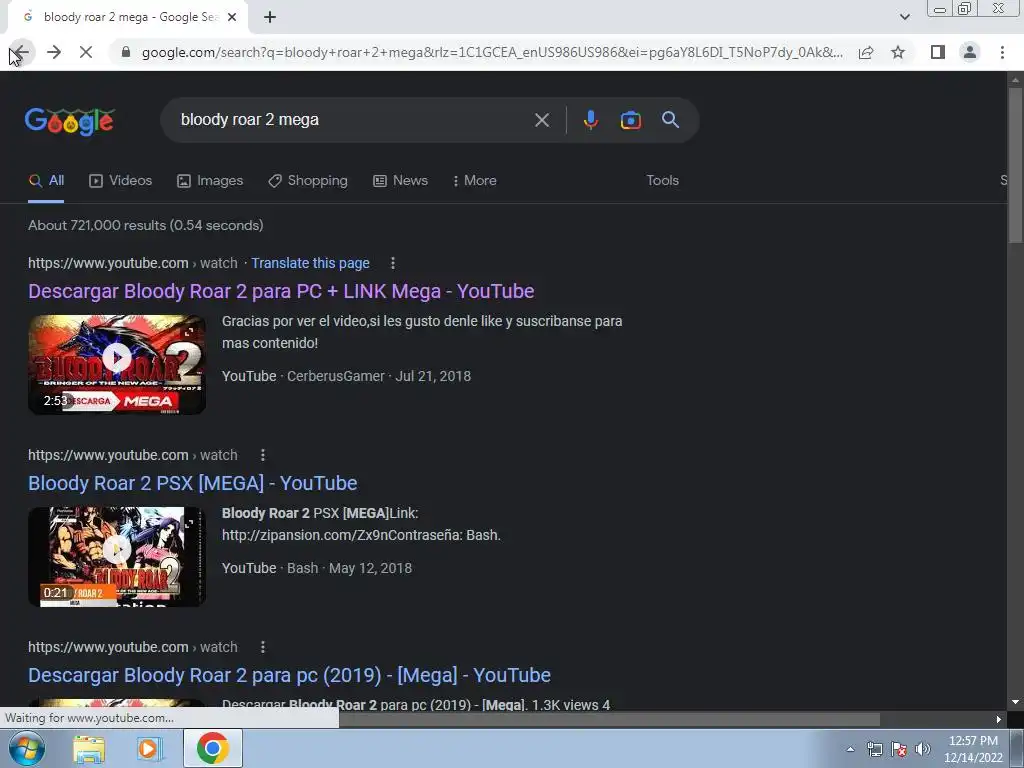Play the 2:53 Descarga Mega video thumbnail

point(117,364)
